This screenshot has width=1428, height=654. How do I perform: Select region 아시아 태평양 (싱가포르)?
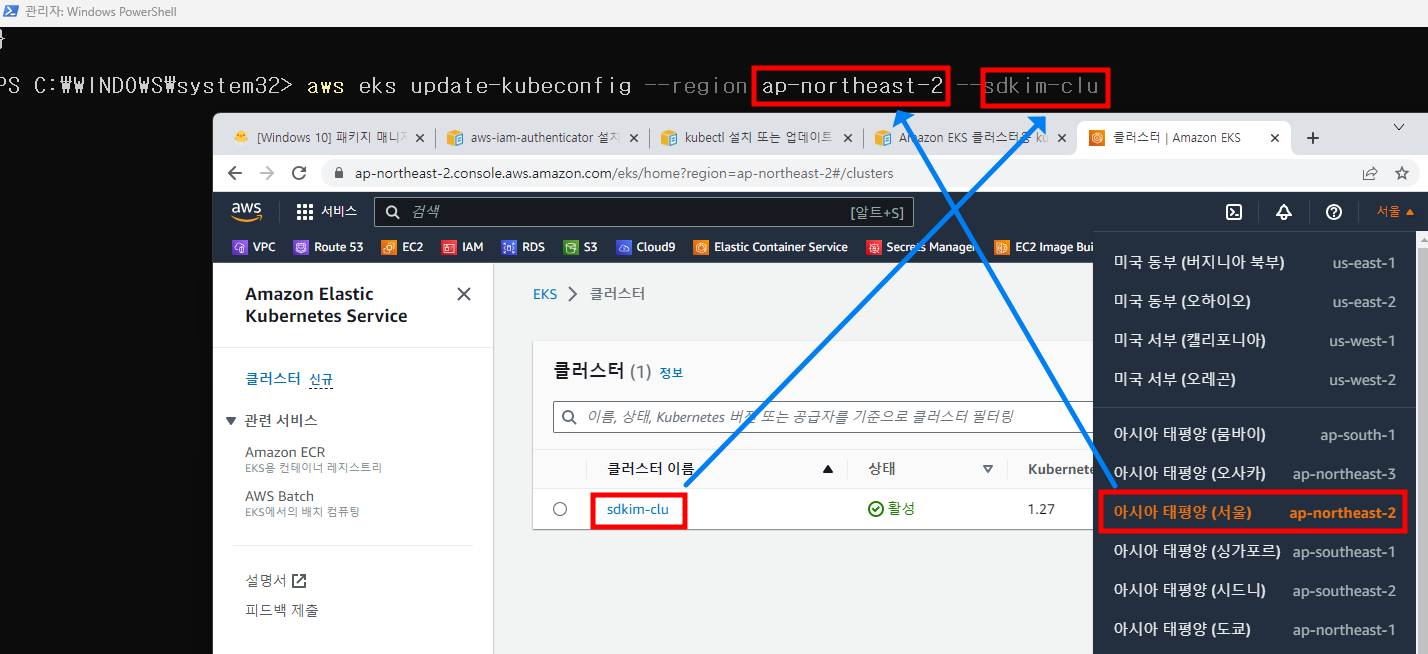pos(1255,551)
